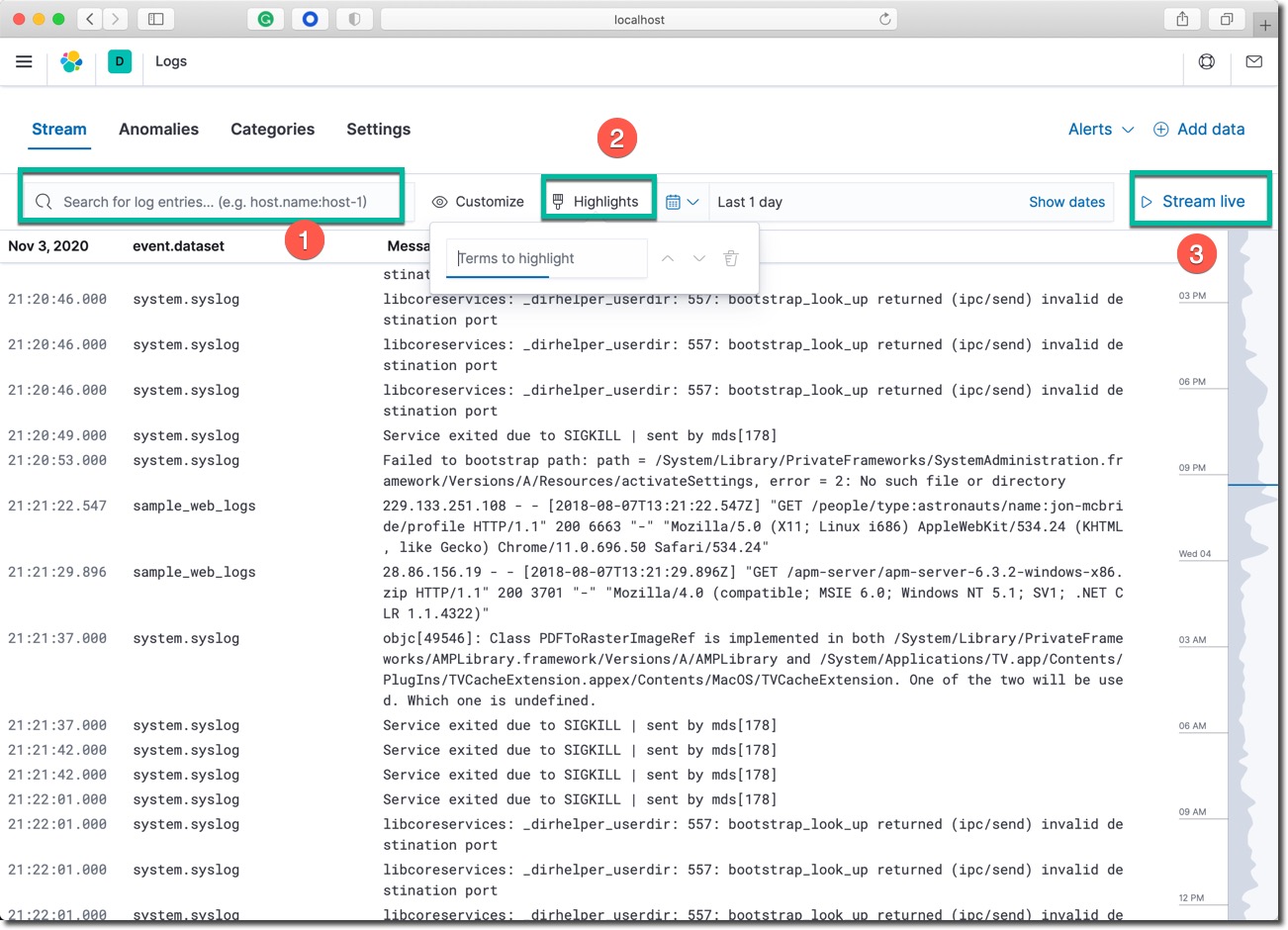This screenshot has height=930, width=1288.
Task: Jump to next highlight arrow
Action: pyautogui.click(x=699, y=258)
